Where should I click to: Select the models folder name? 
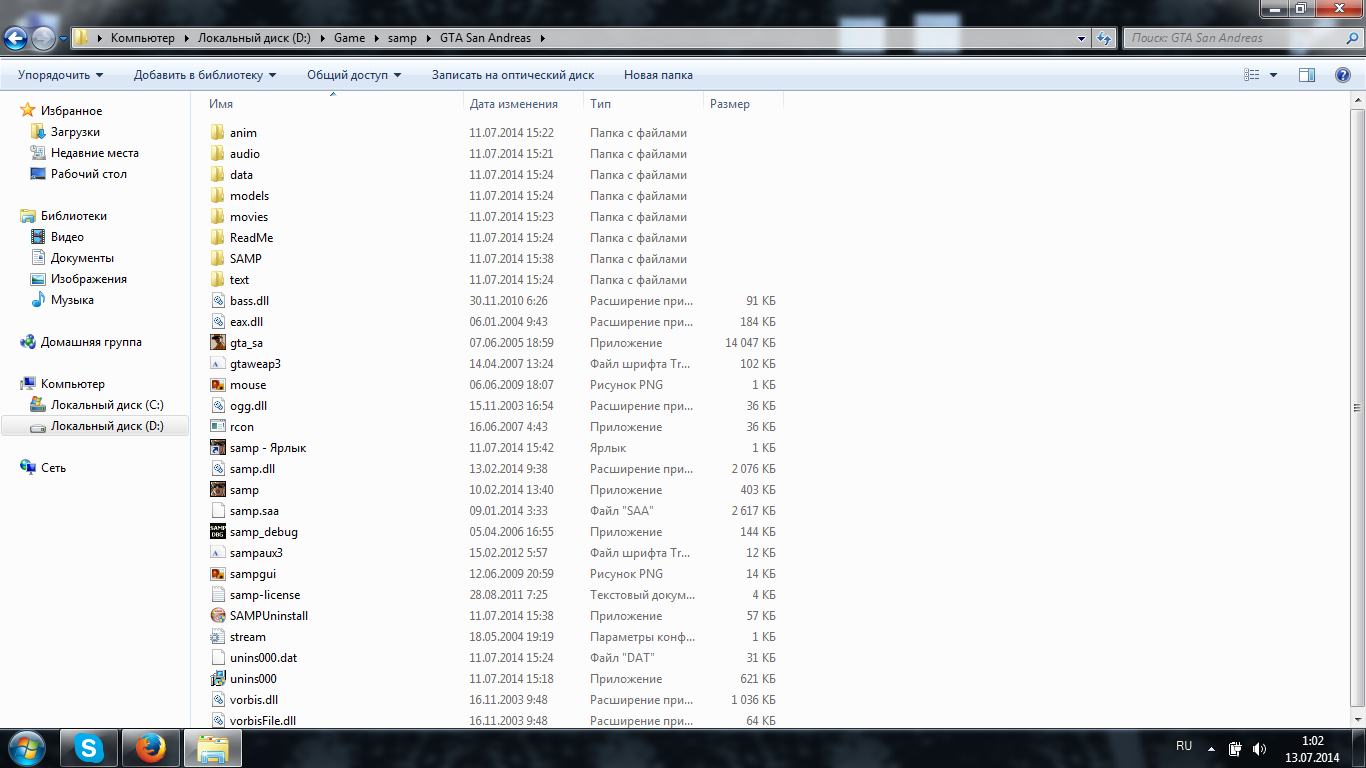249,196
